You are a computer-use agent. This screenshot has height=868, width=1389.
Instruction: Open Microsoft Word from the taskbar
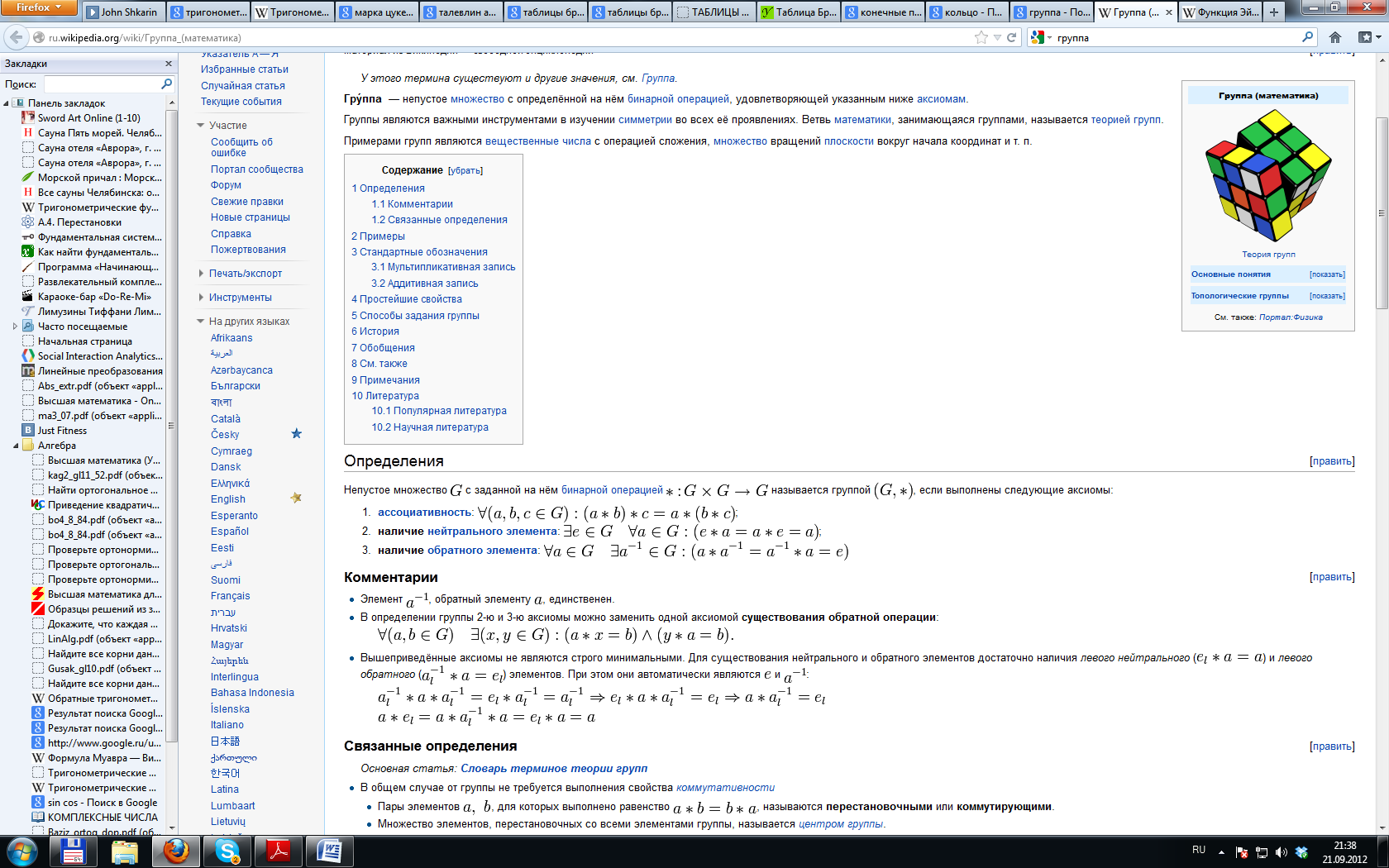coord(330,851)
